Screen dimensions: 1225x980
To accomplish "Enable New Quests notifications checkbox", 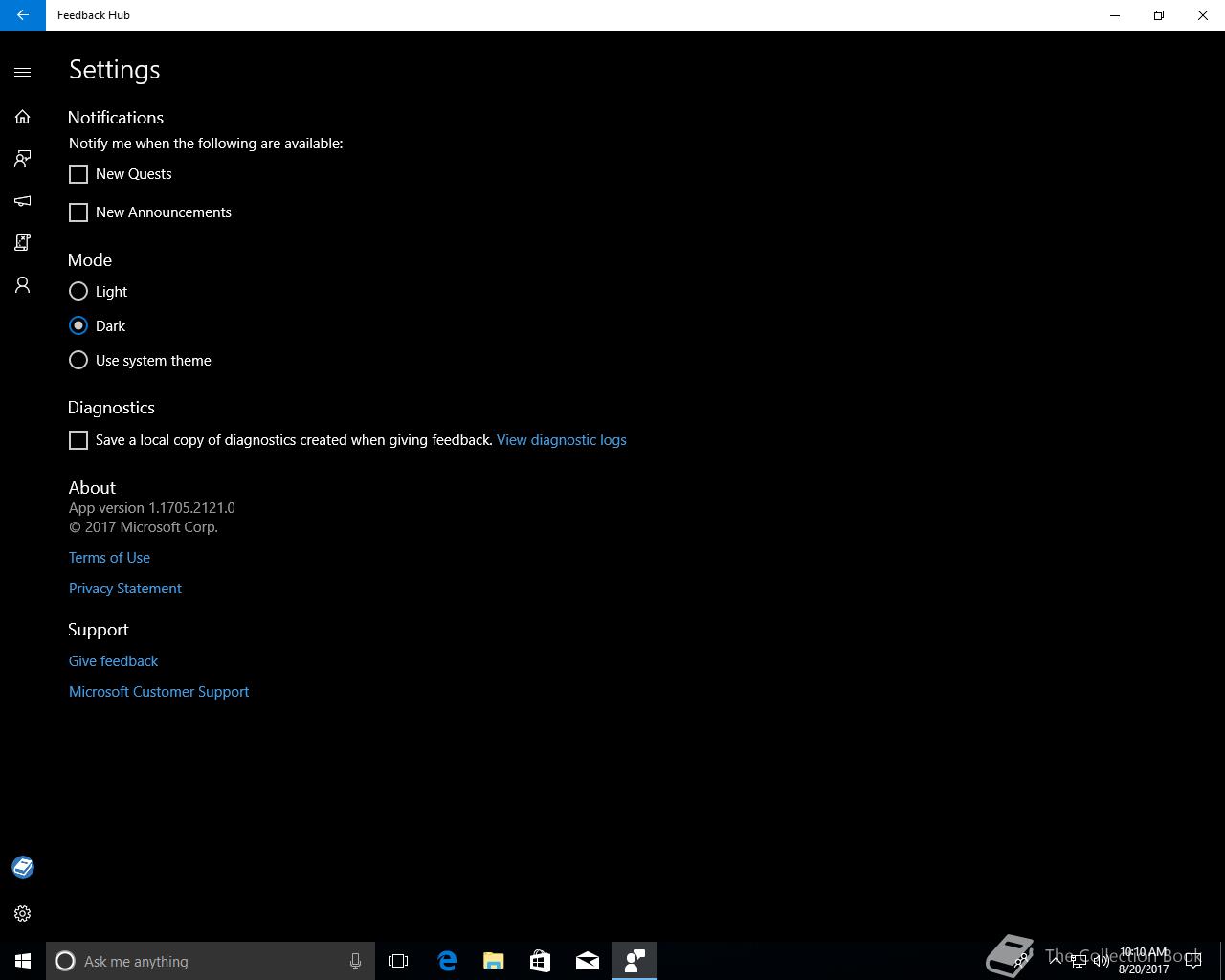I will point(78,174).
